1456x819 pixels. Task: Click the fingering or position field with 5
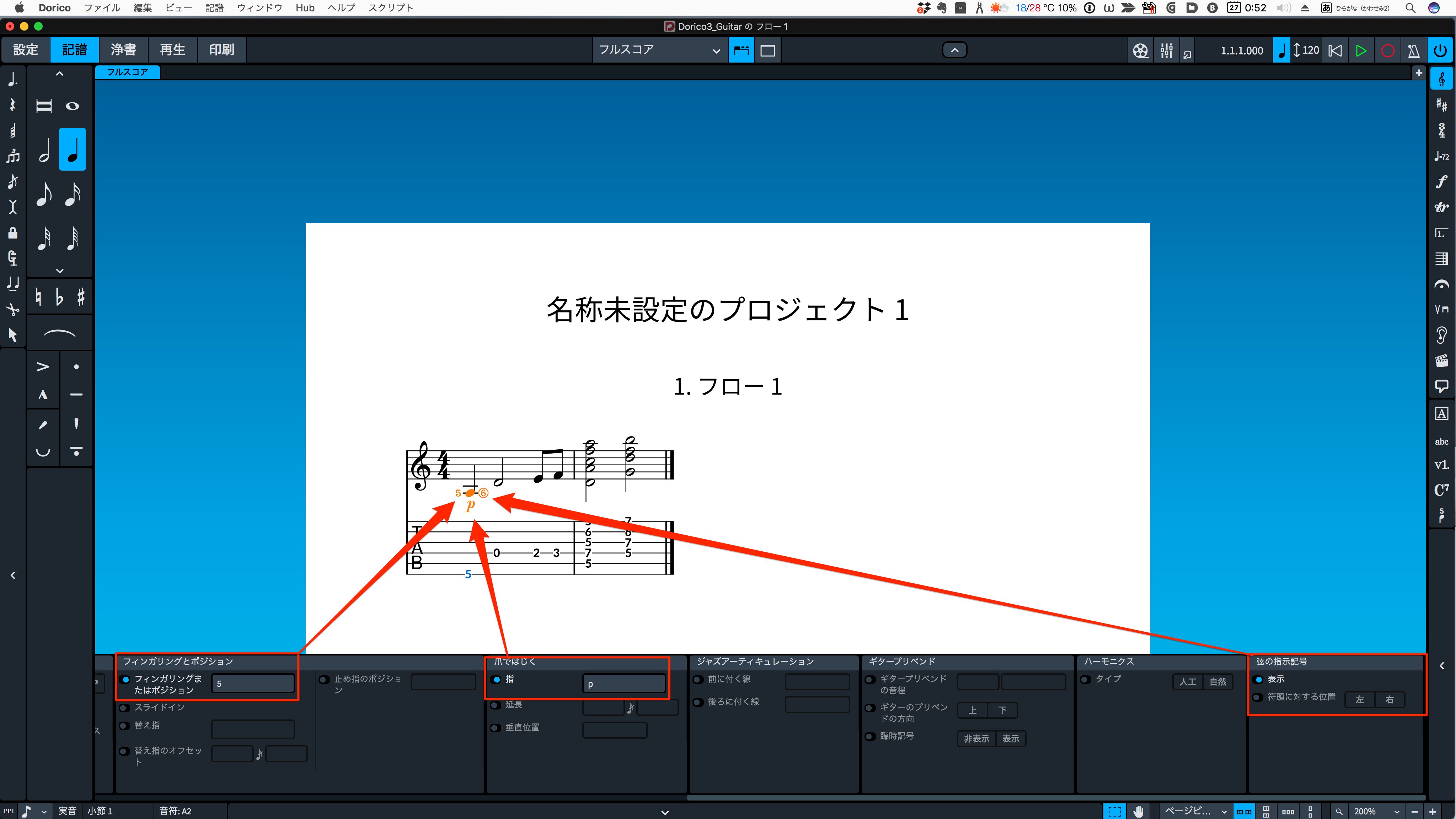tap(253, 683)
